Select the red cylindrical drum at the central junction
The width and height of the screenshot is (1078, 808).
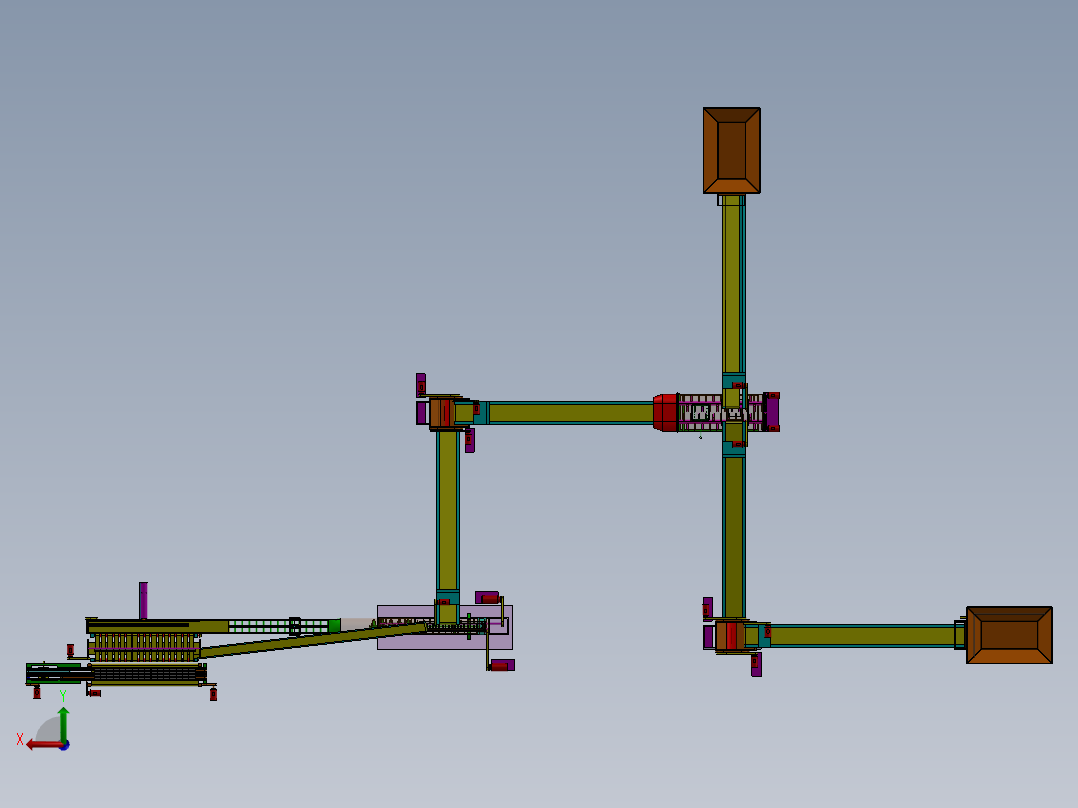(x=666, y=413)
